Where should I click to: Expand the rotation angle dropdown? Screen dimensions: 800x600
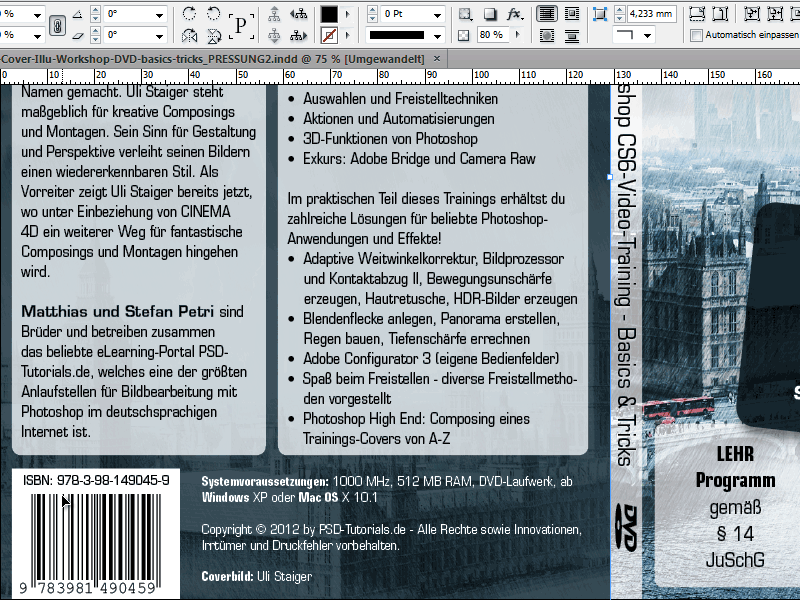pos(160,15)
